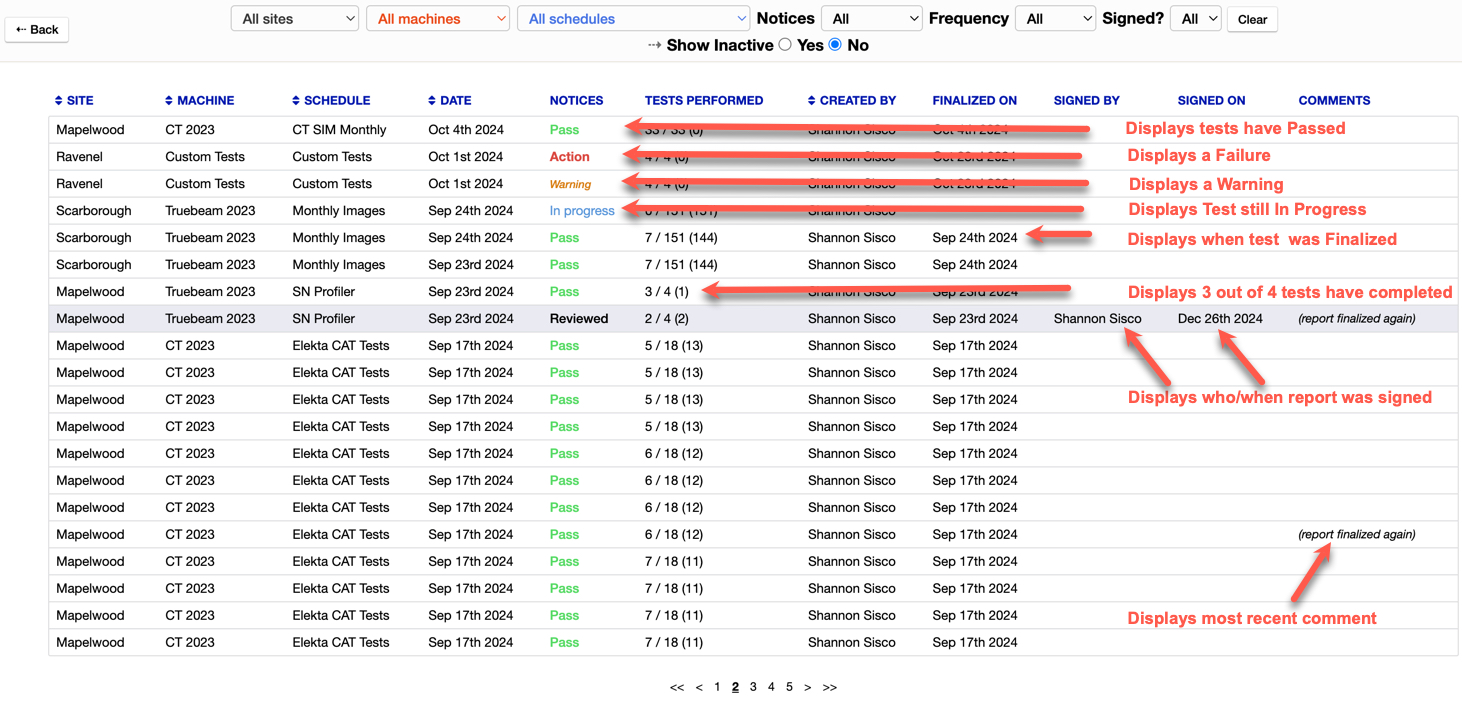The height and width of the screenshot is (701, 1462).
Task: Select Yes for Show Inactive
Action: click(785, 45)
